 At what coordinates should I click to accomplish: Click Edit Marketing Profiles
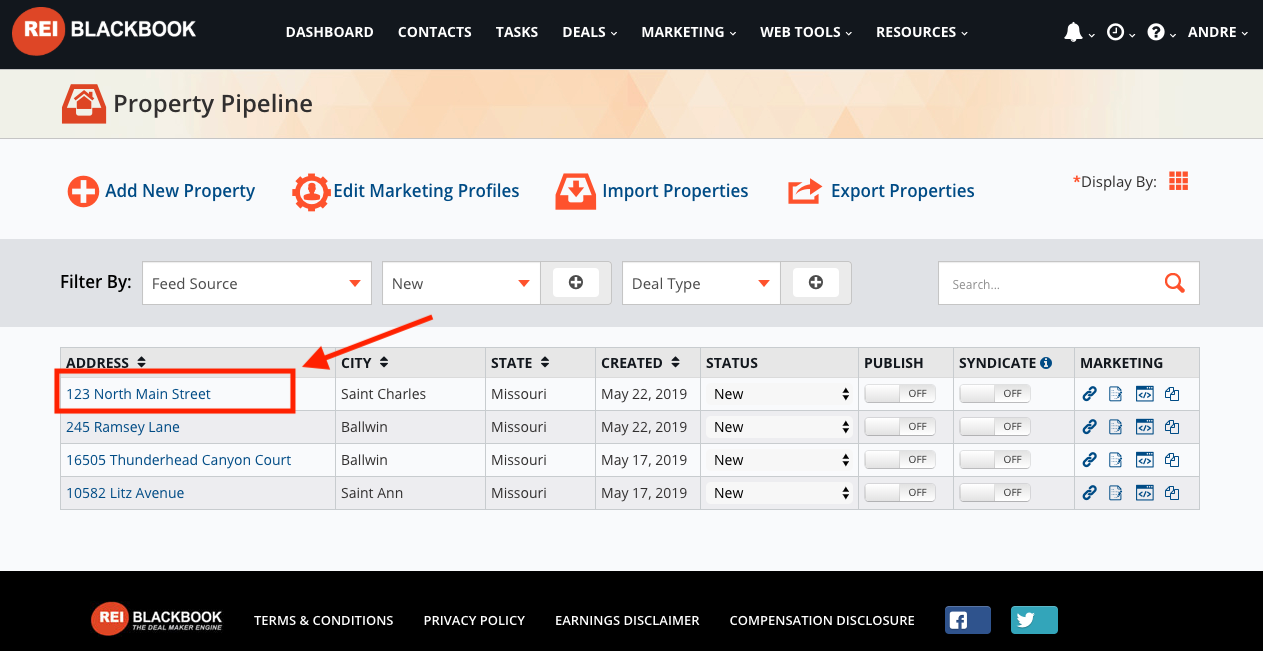point(406,191)
